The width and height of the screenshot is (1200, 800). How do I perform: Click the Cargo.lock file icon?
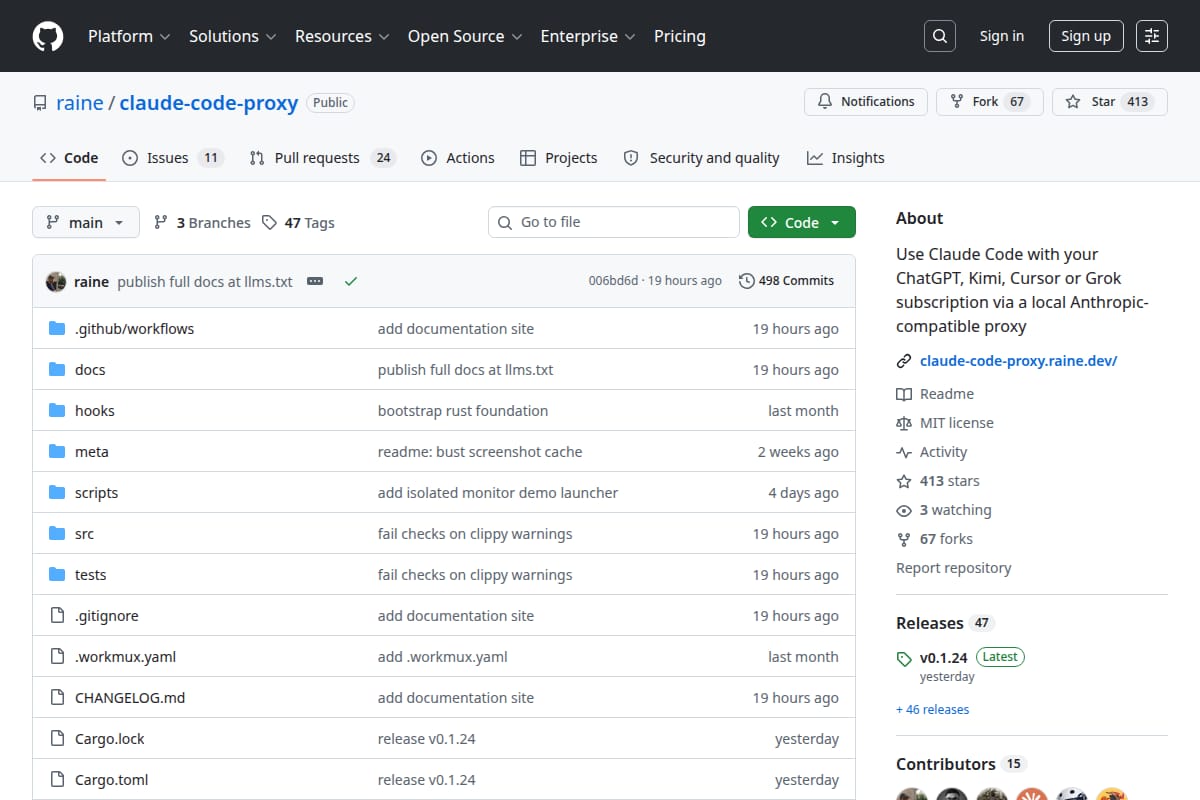[x=57, y=739]
